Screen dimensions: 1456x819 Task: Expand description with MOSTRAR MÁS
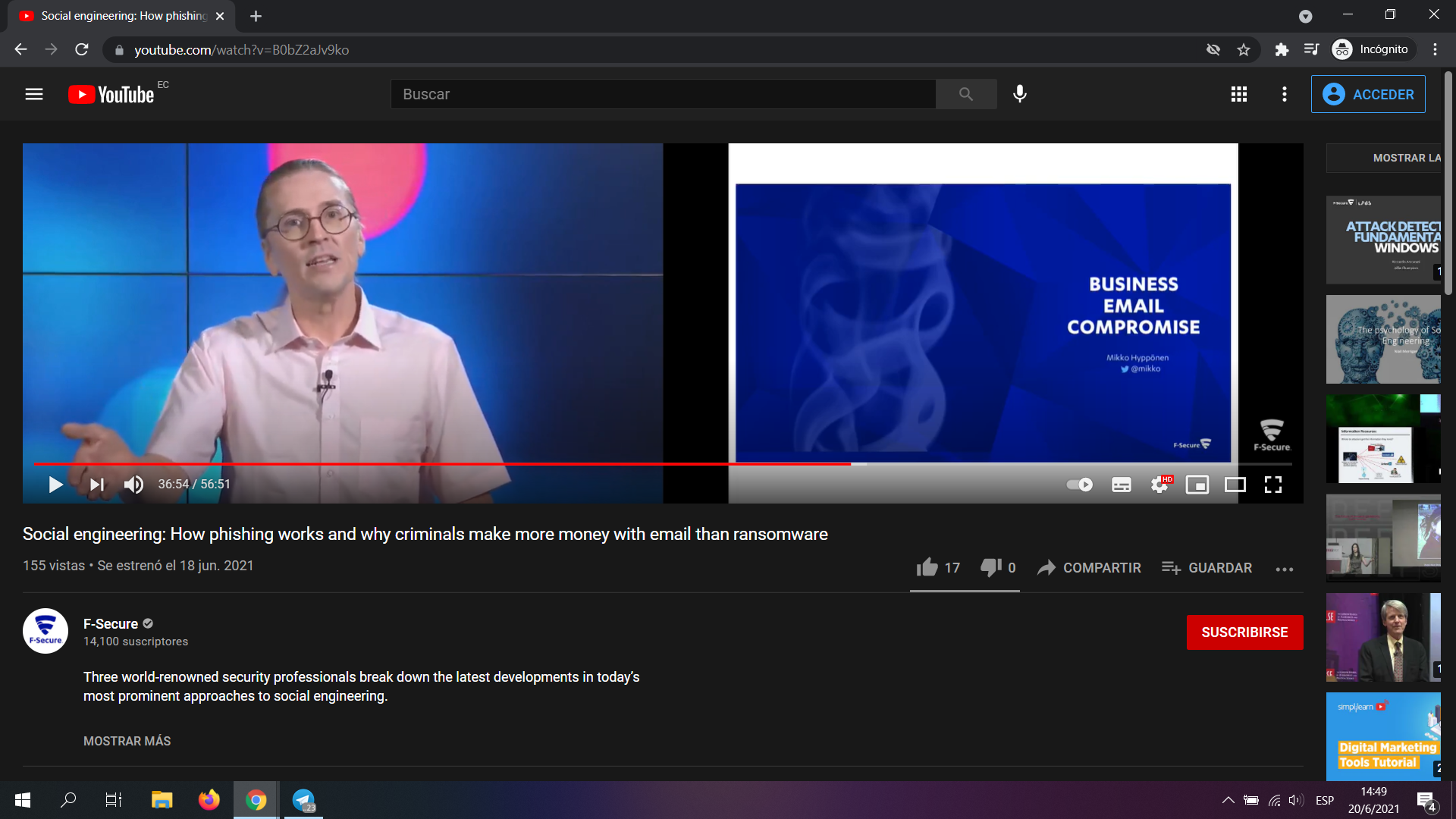pyautogui.click(x=127, y=741)
